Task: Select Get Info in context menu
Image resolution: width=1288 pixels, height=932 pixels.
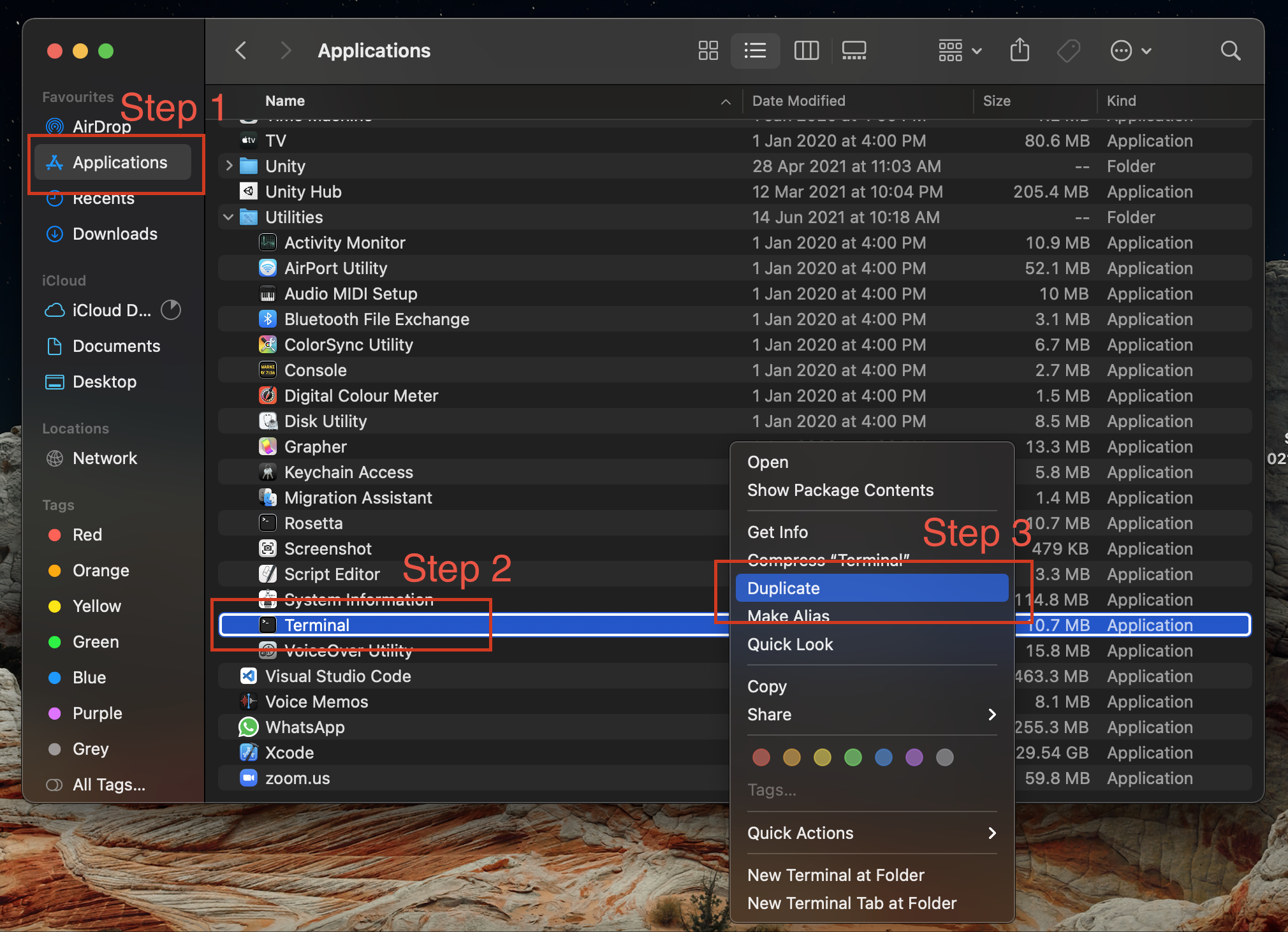Action: click(x=777, y=532)
